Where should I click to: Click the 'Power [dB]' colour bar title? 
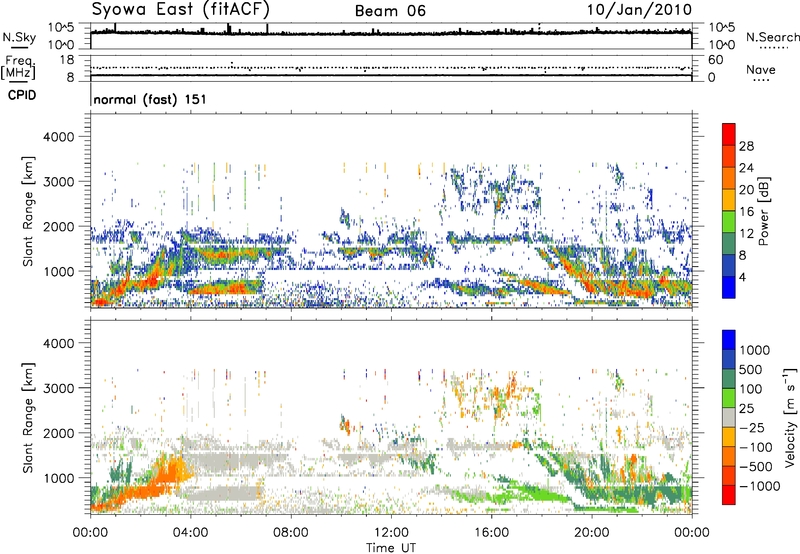[764, 211]
